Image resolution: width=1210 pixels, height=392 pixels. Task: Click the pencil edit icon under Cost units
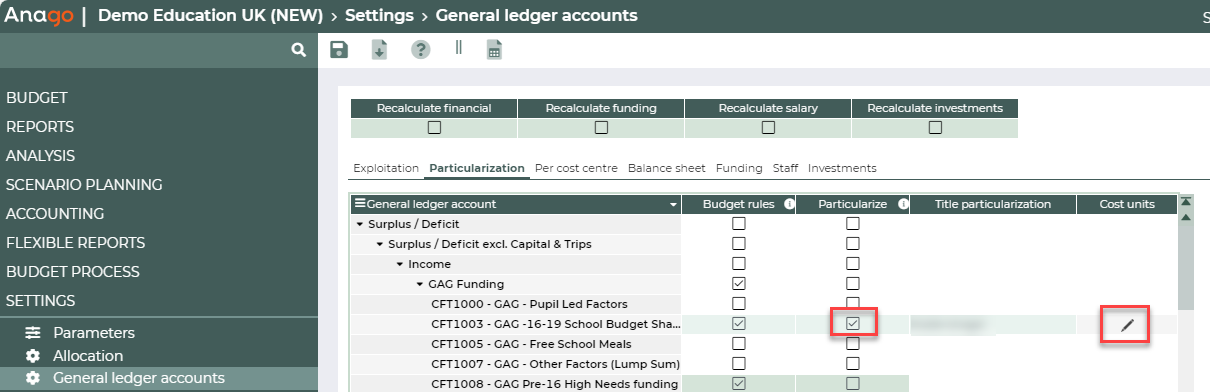click(x=1127, y=324)
